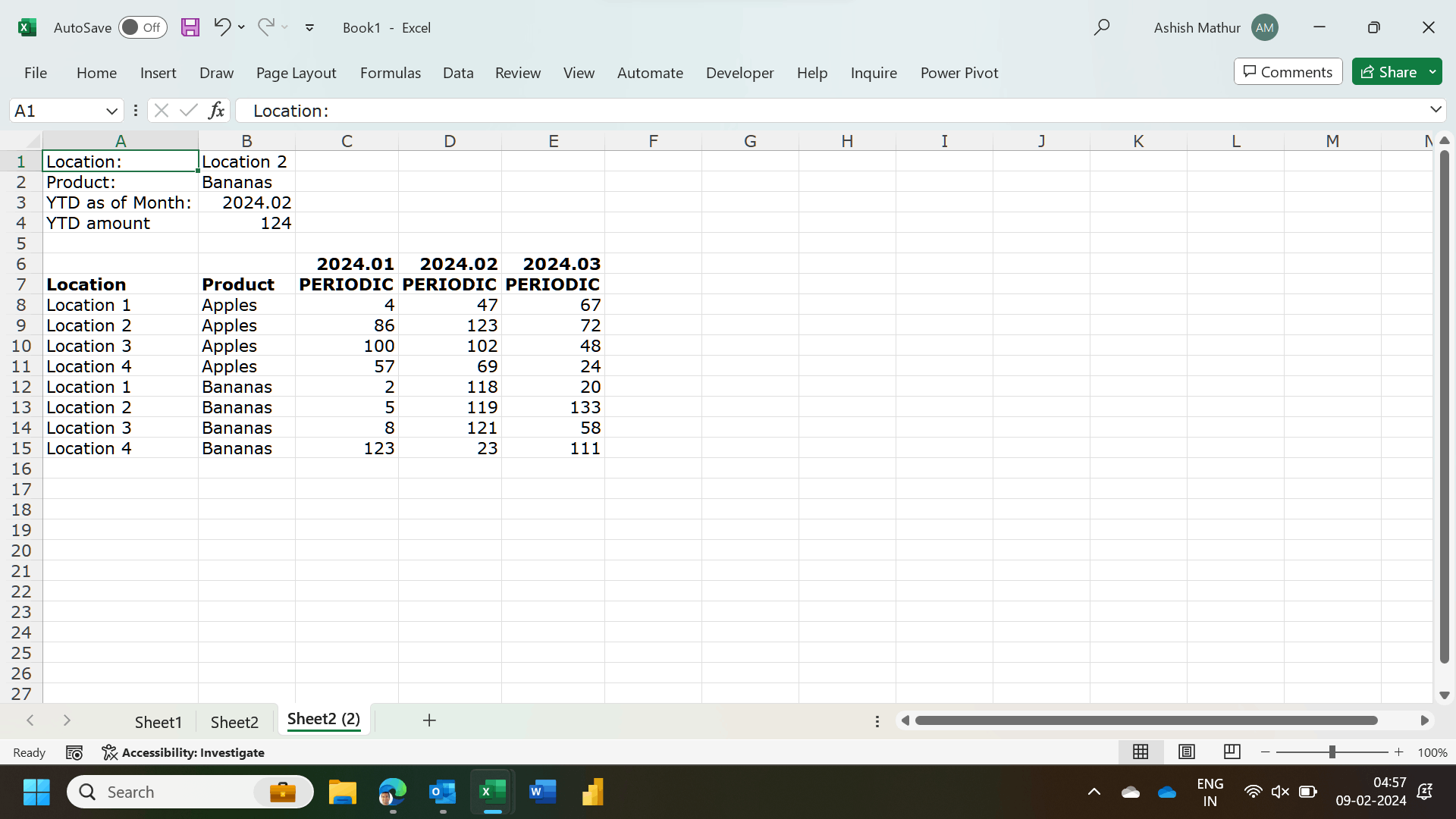The width and height of the screenshot is (1456, 819).
Task: Switch to Page Break Preview icon
Action: (x=1232, y=752)
